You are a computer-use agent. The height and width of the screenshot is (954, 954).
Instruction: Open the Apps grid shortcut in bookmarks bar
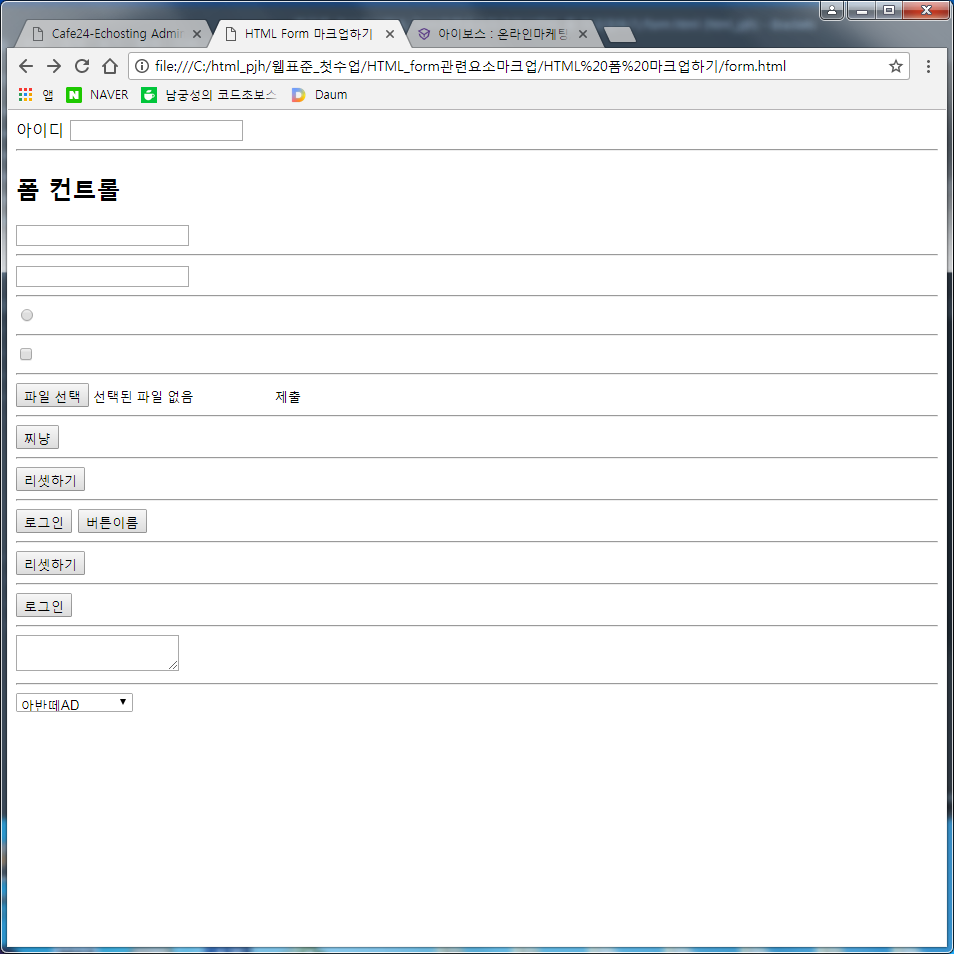(x=35, y=95)
